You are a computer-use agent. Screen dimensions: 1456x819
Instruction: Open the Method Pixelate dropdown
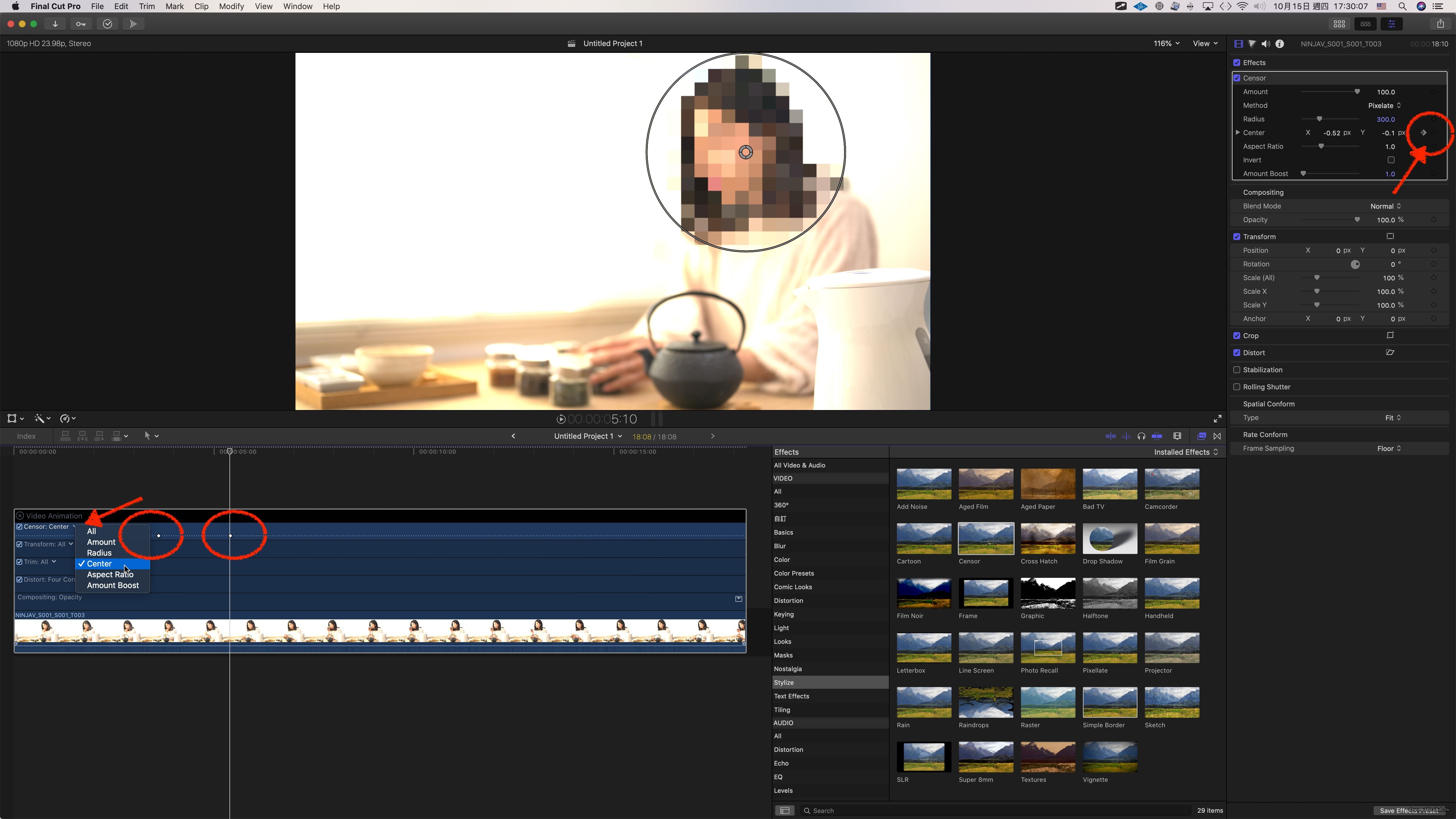point(1384,106)
